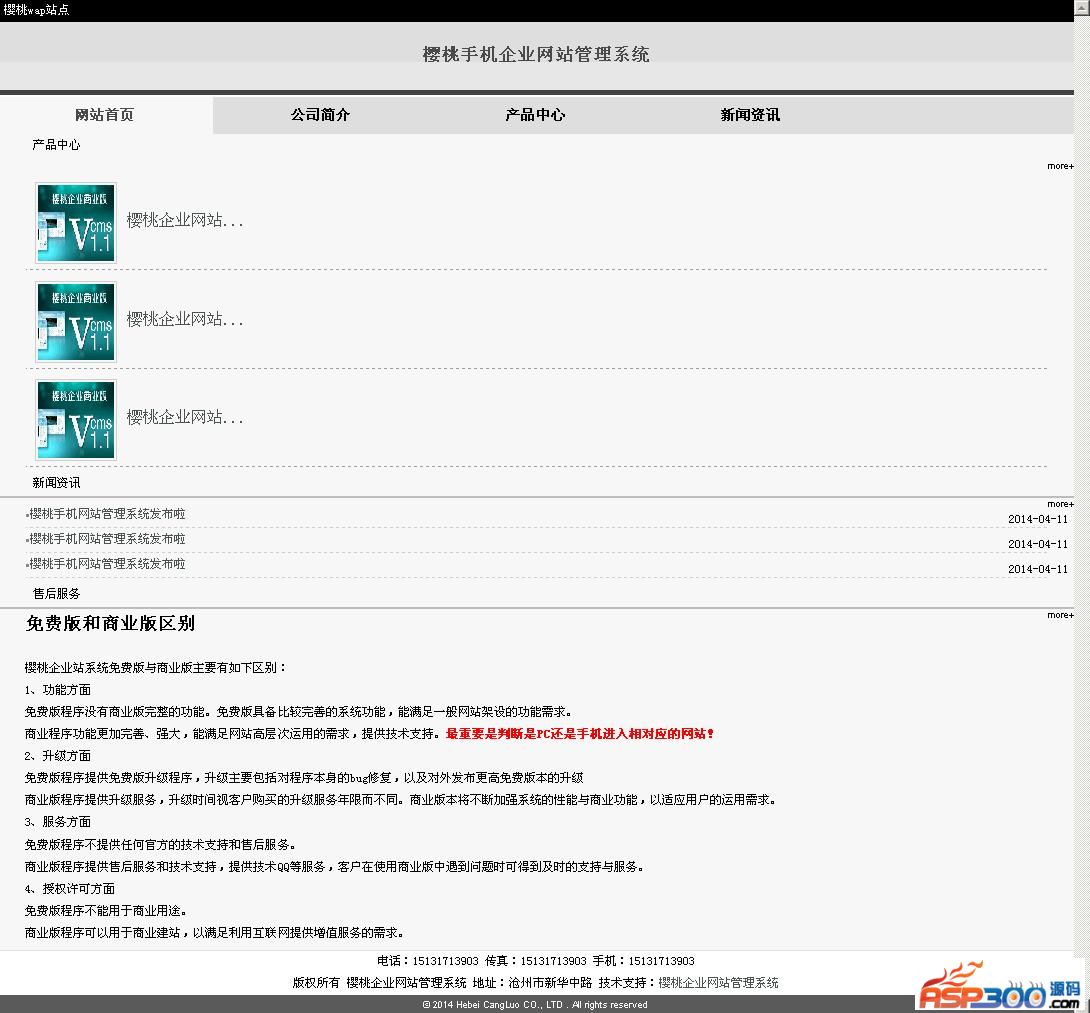Click the 3、服务方面 subsection line
Viewport: 1090px width, 1013px height.
pos(58,822)
